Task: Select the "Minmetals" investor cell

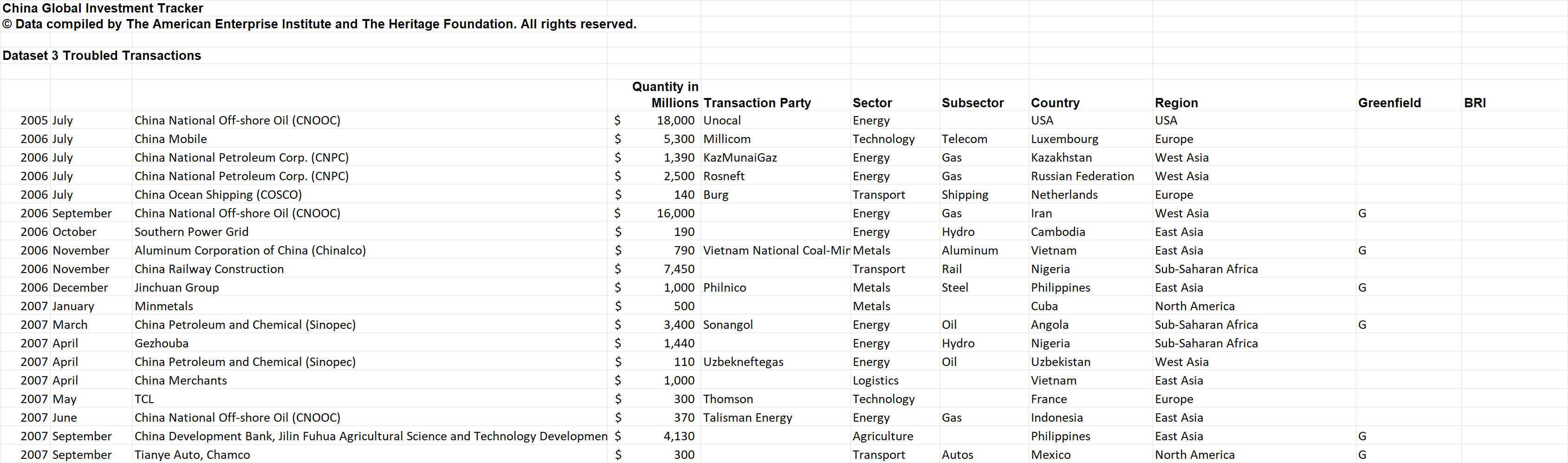Action: (x=164, y=306)
